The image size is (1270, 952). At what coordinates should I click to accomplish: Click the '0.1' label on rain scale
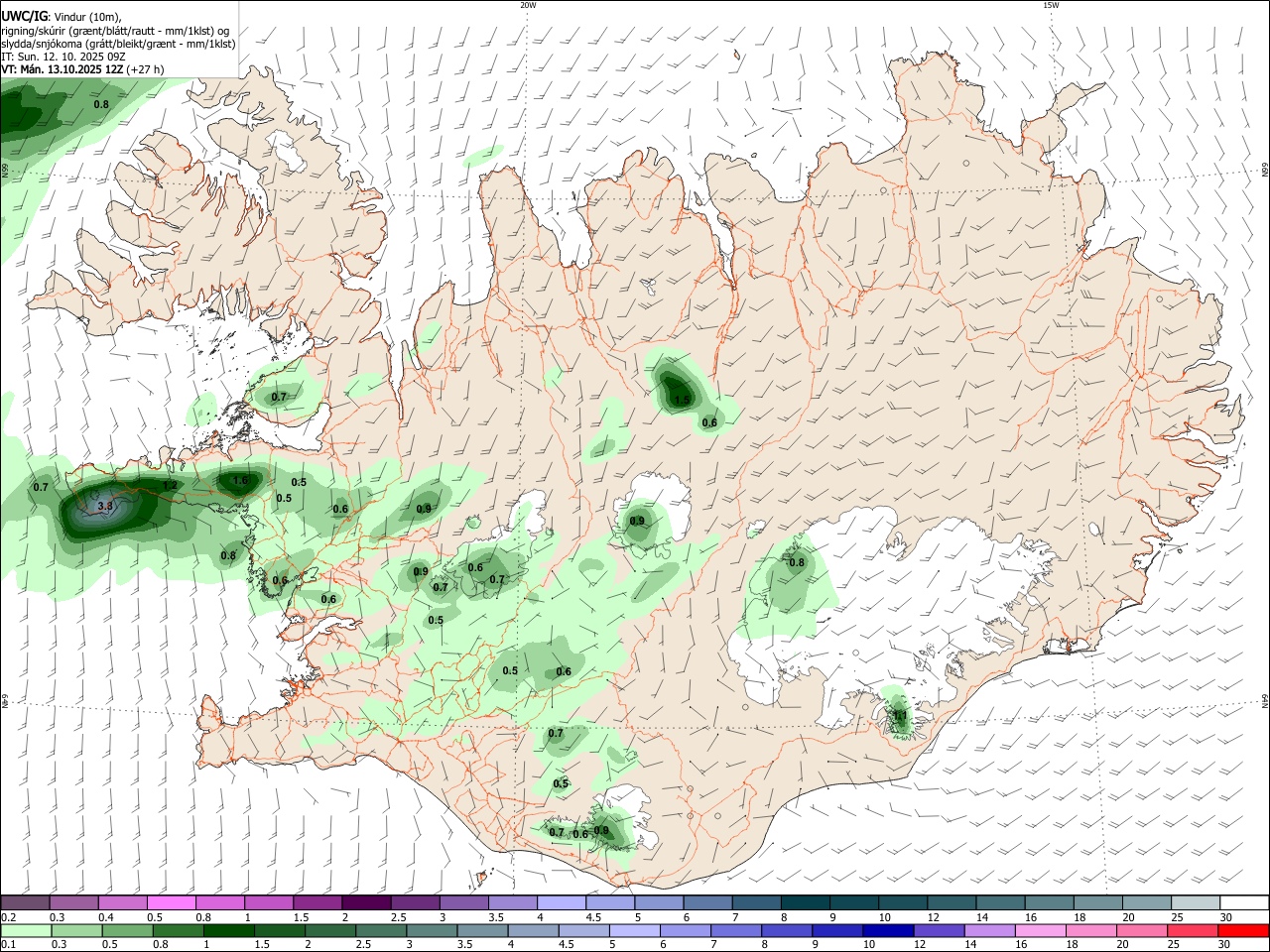pos(9,944)
